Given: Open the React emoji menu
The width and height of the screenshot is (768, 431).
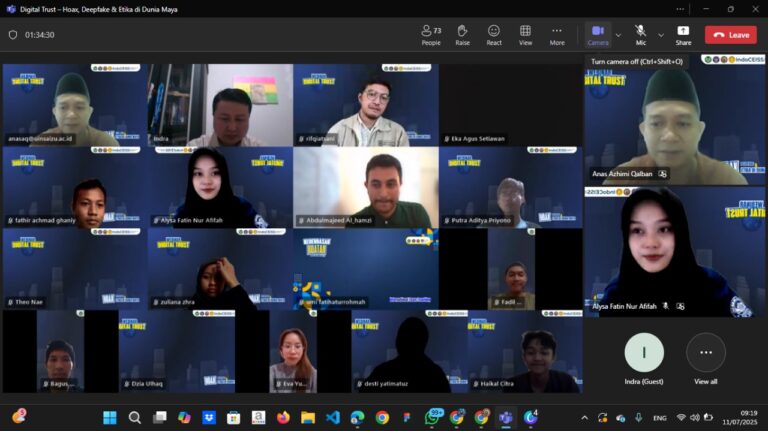Looking at the screenshot, I should click(x=494, y=34).
